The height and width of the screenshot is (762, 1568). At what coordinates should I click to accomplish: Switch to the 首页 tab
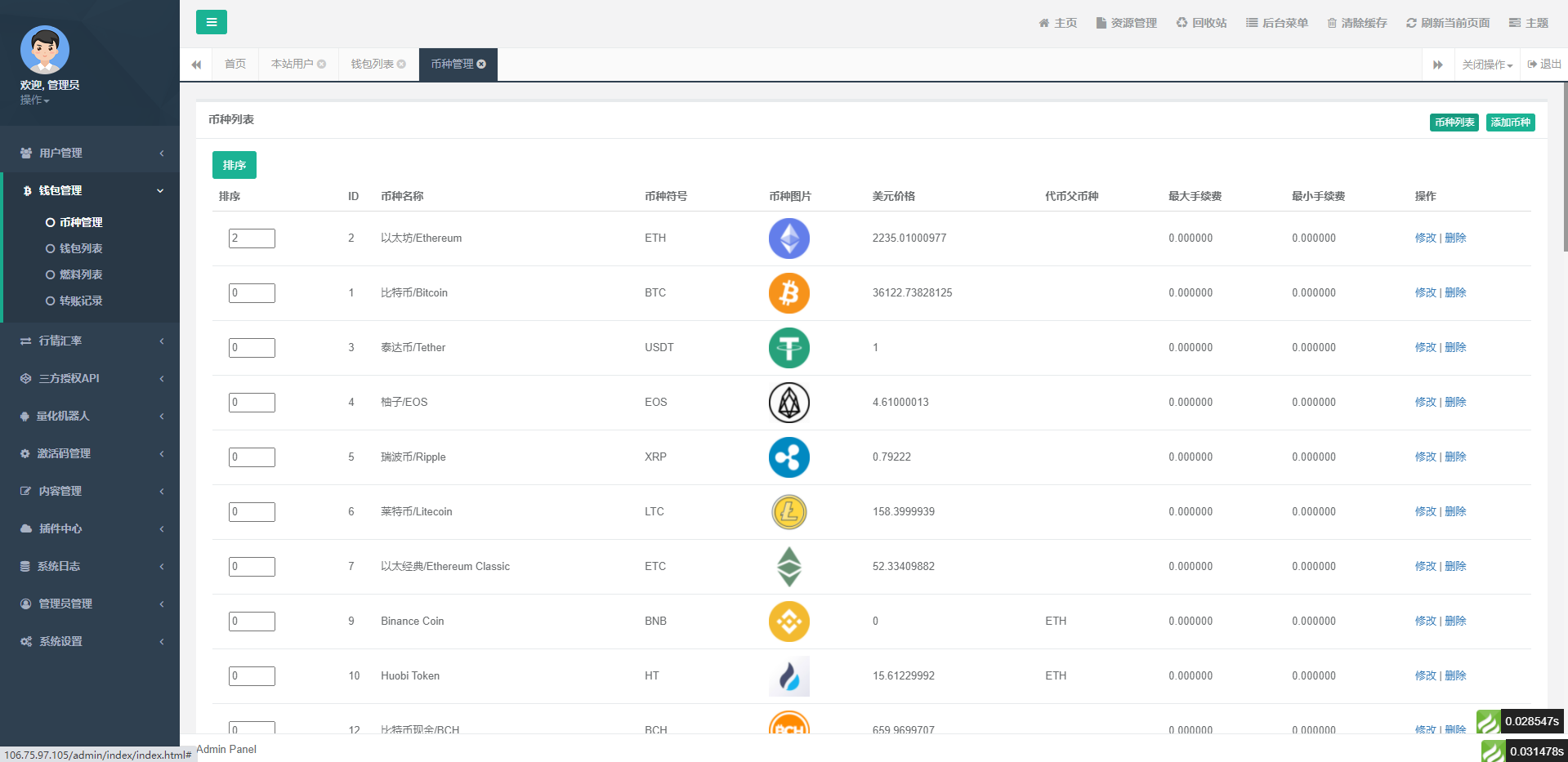coord(235,65)
